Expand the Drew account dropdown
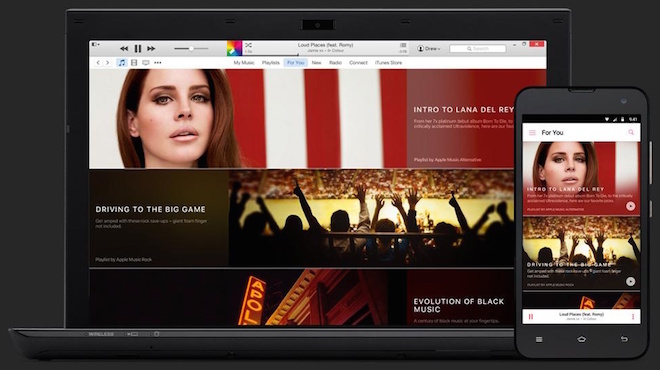The height and width of the screenshot is (370, 660). click(x=428, y=49)
